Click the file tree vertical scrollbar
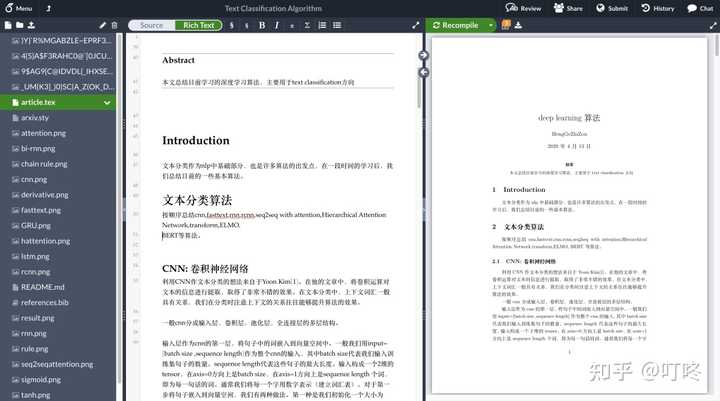Screen dimensions: 720x401 pyautogui.click(x=119, y=209)
